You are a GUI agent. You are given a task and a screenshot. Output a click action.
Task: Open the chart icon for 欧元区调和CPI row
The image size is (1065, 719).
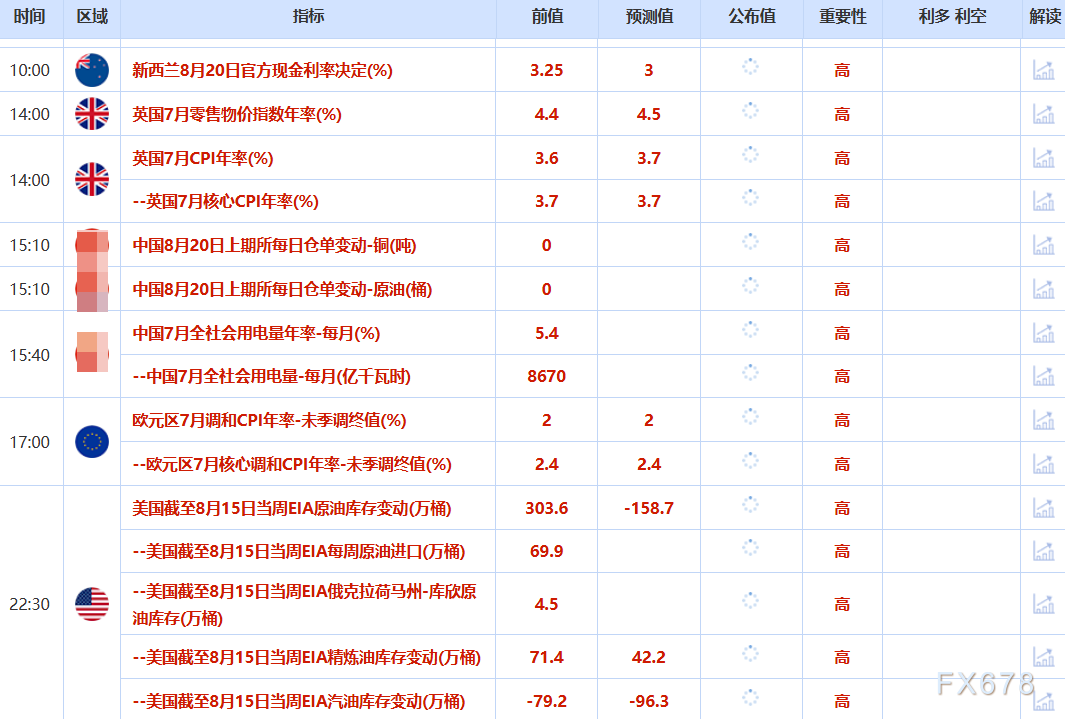1046,420
